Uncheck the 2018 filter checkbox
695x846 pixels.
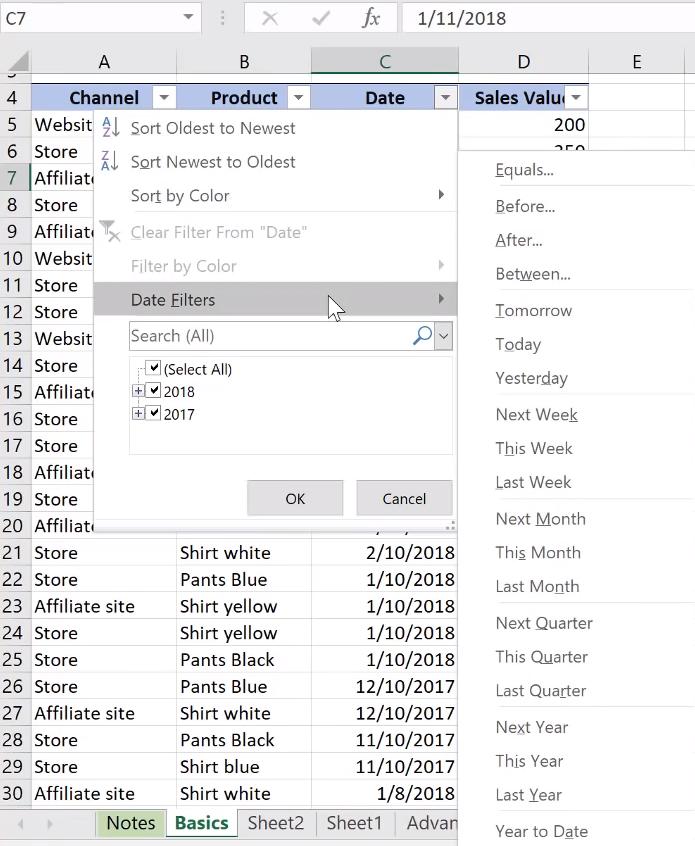(x=153, y=391)
